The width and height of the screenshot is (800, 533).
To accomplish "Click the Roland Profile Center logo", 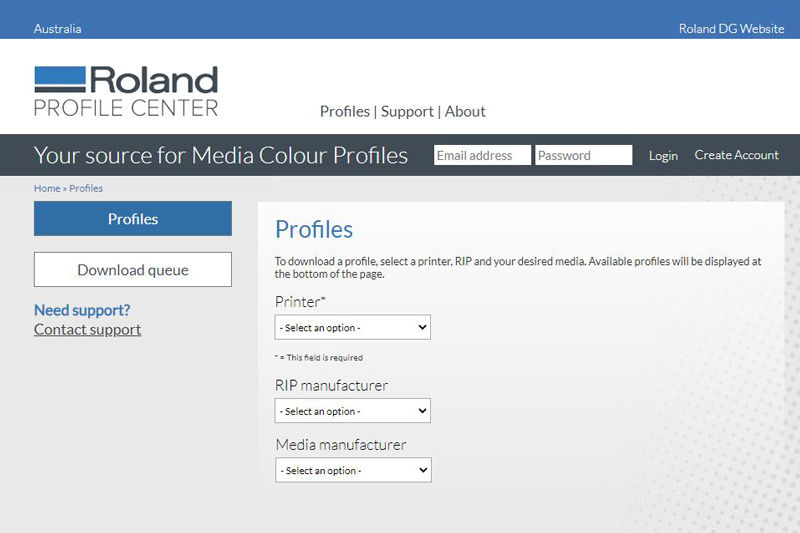I will point(126,91).
